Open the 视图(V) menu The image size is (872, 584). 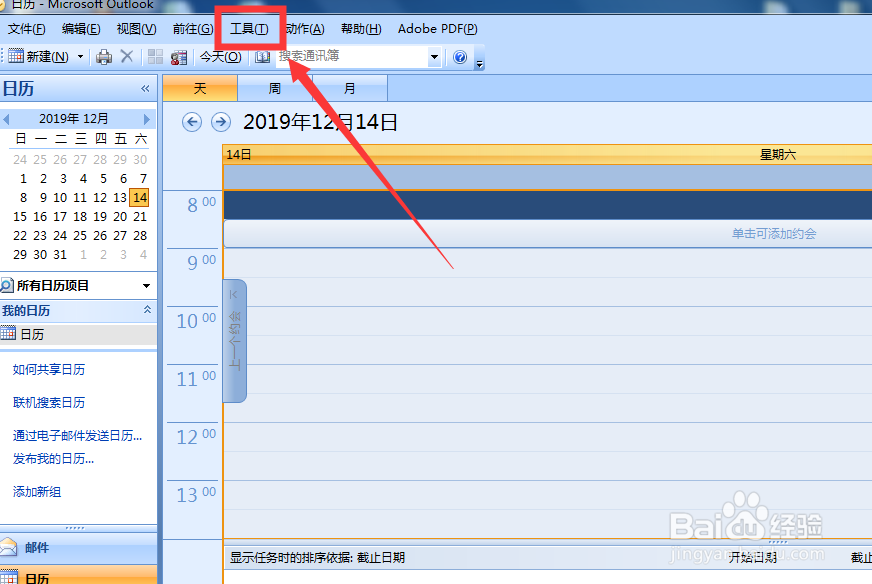click(136, 29)
